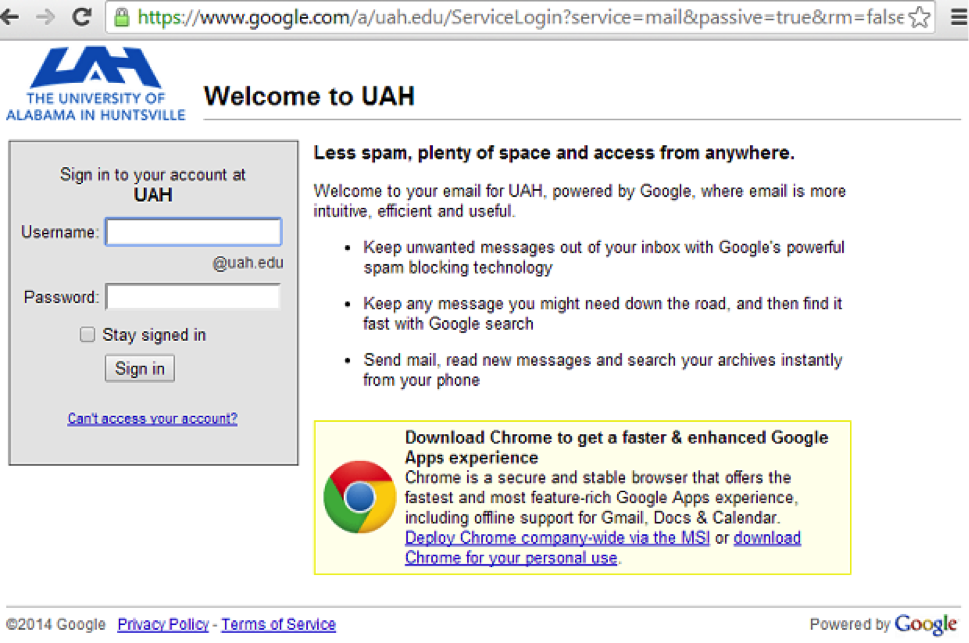Click the browser forward arrow
The width and height of the screenshot is (969, 643).
pyautogui.click(x=45, y=17)
